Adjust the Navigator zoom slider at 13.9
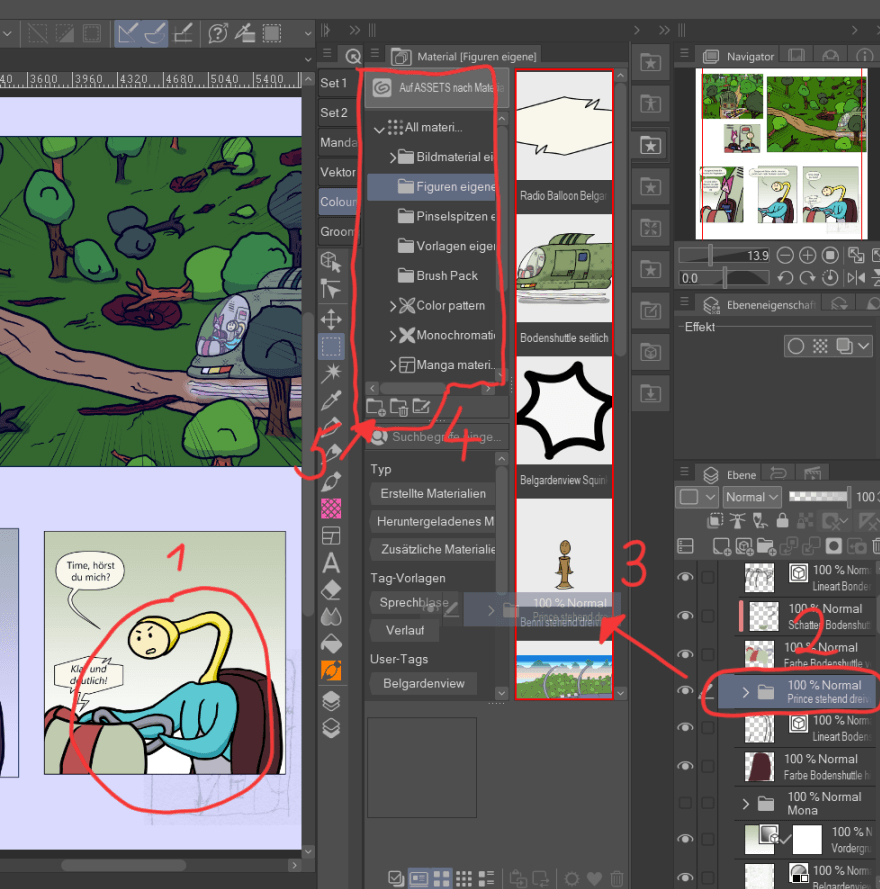This screenshot has width=880, height=889. (x=725, y=256)
